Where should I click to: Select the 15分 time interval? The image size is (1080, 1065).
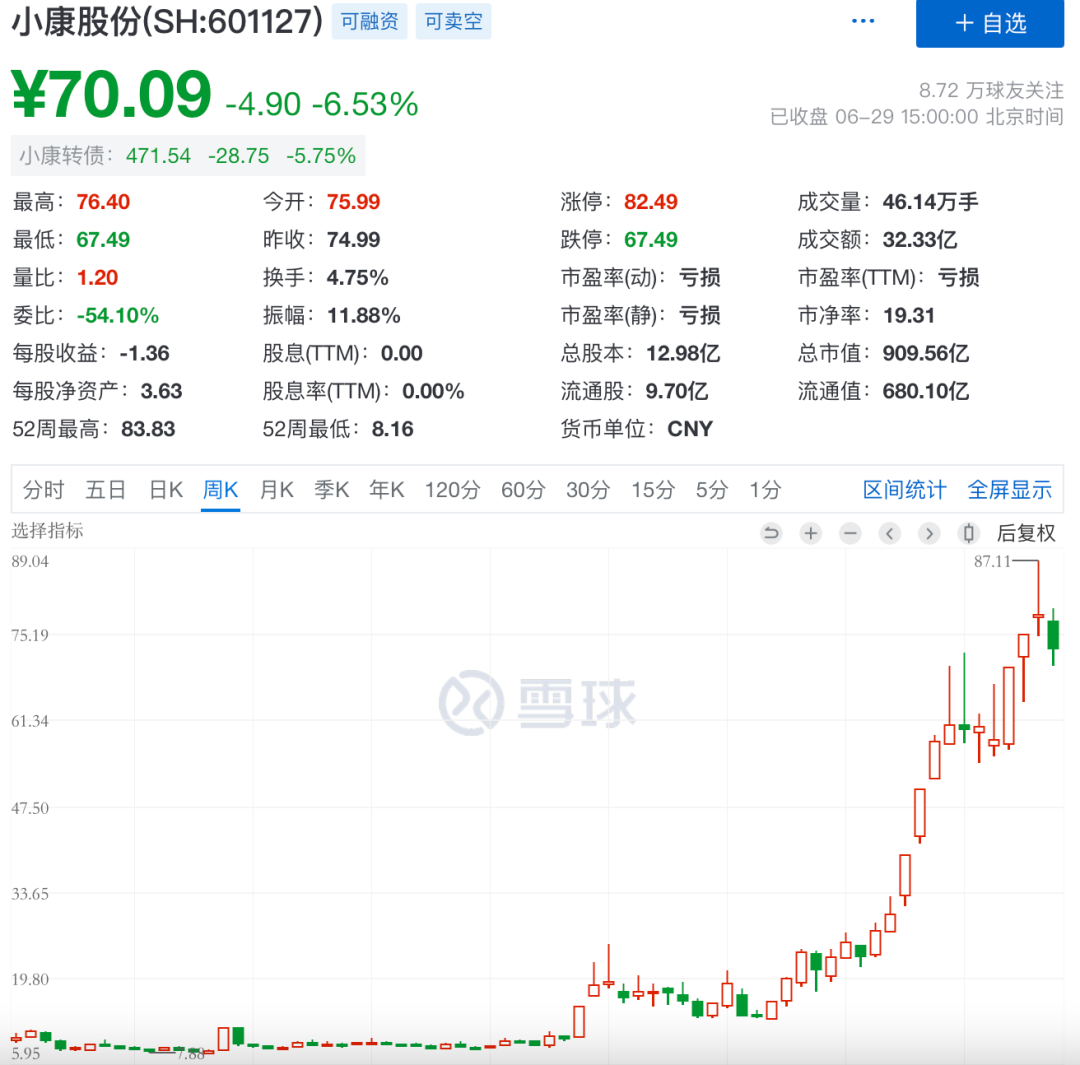point(653,489)
